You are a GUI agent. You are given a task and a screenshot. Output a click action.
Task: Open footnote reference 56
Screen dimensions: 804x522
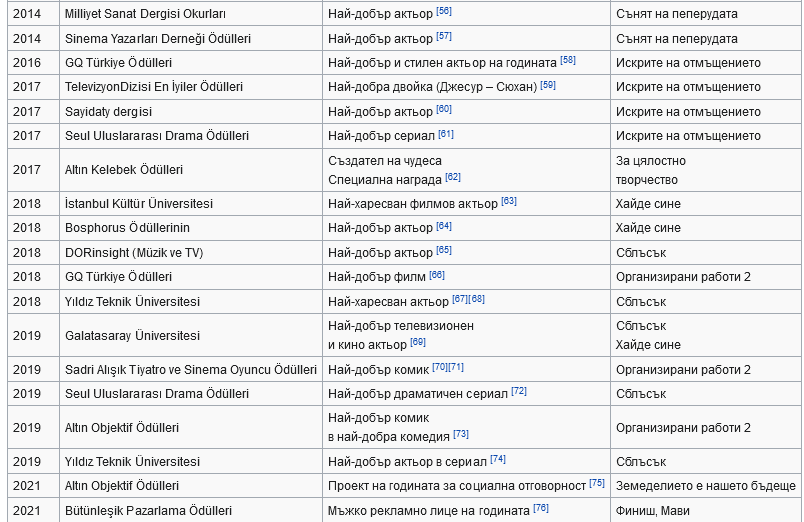(444, 11)
